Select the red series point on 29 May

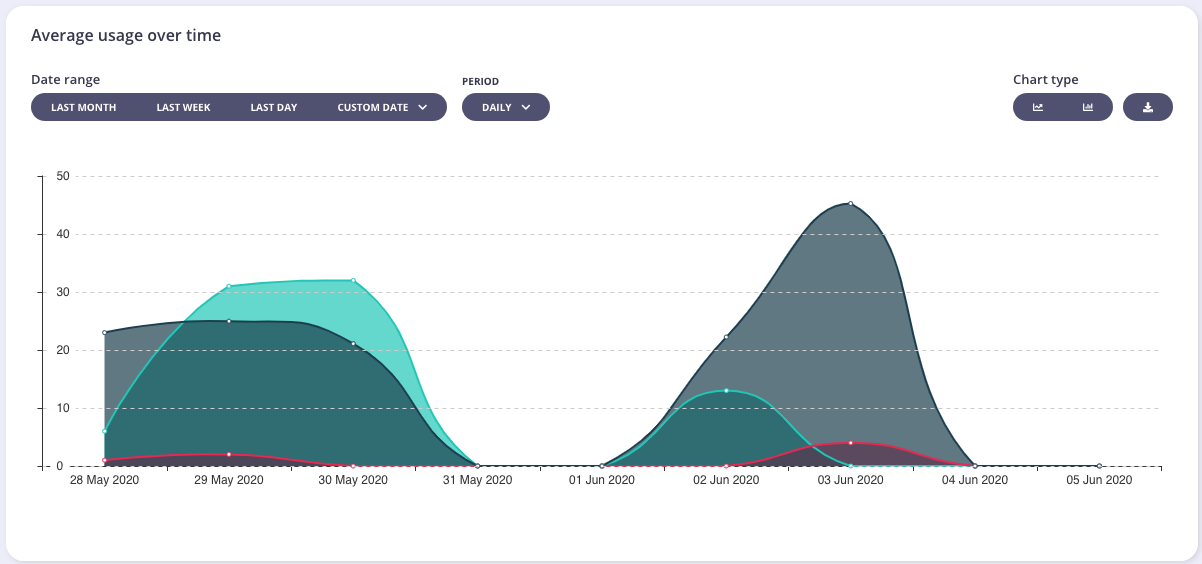click(229, 454)
